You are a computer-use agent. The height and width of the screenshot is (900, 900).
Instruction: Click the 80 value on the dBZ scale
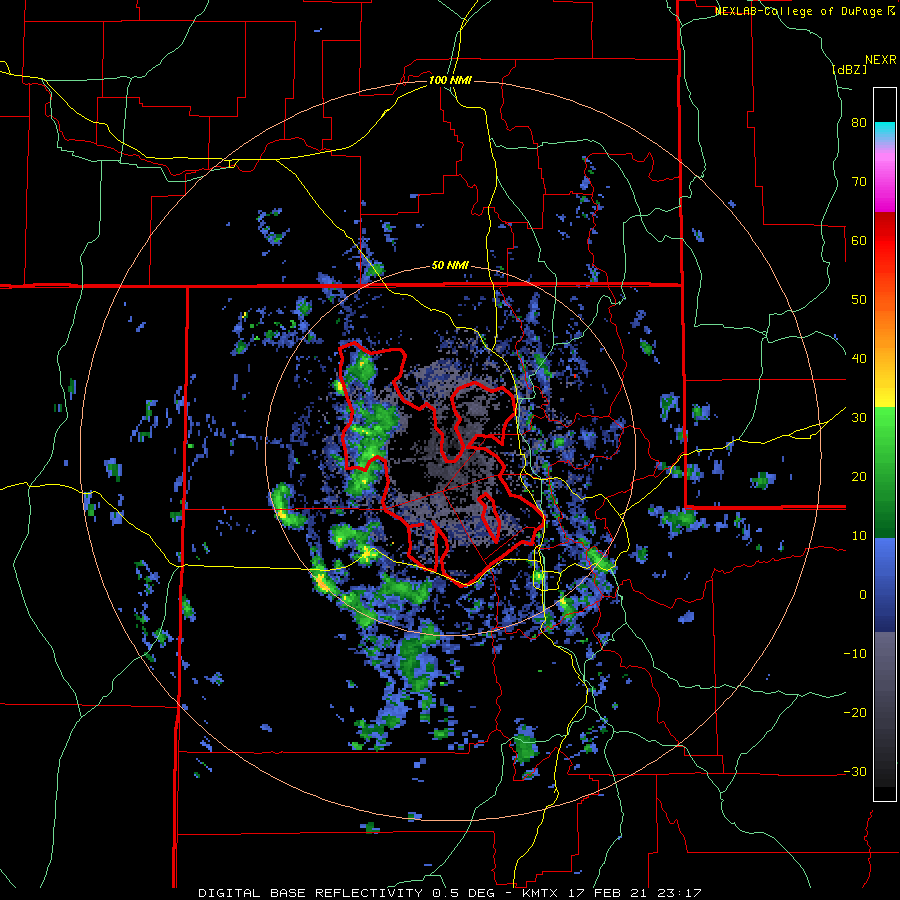[859, 123]
